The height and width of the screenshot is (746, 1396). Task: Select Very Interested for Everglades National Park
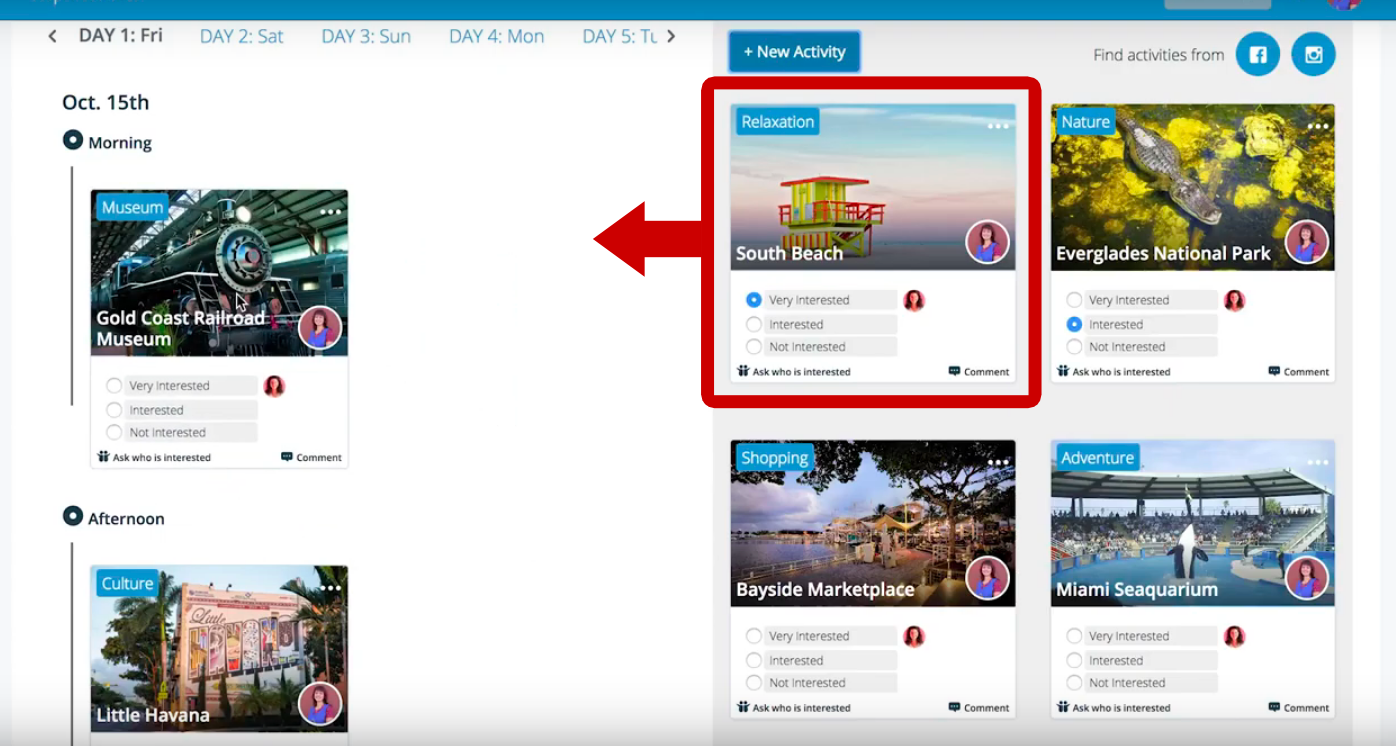[x=1074, y=300]
